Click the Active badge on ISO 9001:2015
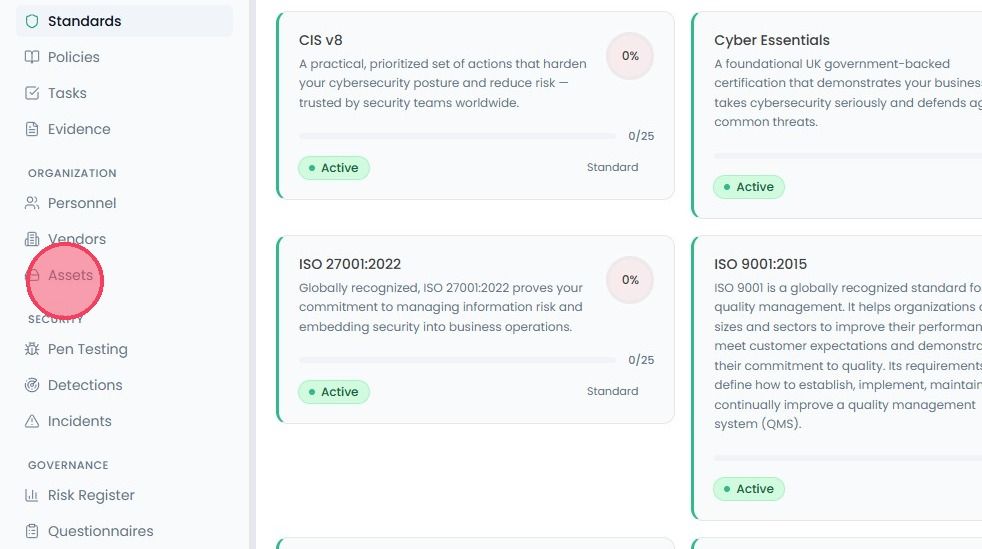Screen dimensions: 982x549 [749, 489]
